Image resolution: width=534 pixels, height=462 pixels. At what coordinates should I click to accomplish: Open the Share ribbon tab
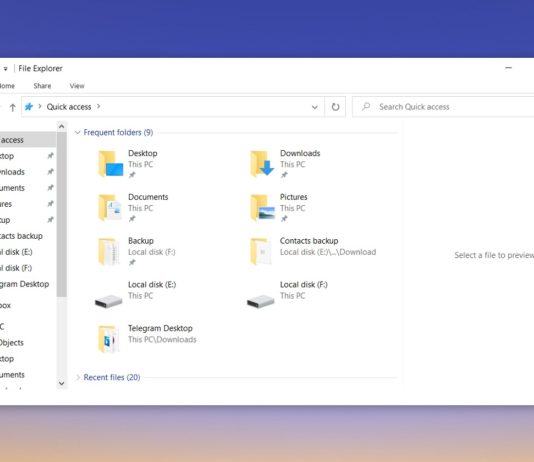pos(42,86)
